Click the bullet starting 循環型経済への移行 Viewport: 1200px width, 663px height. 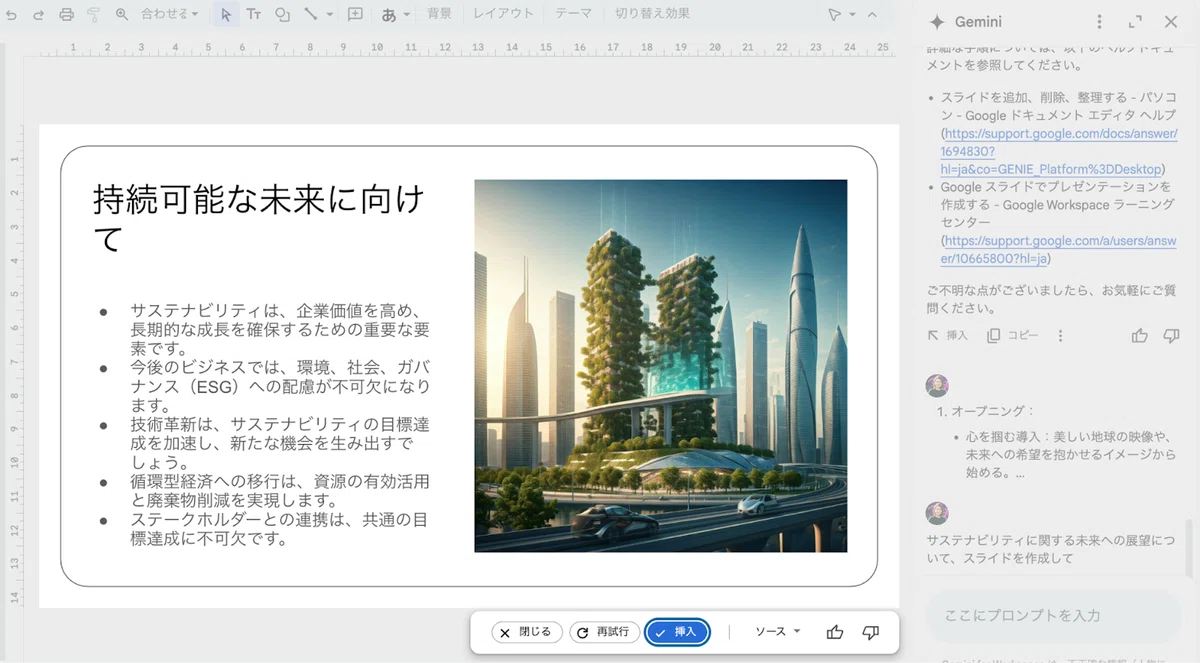(281, 491)
